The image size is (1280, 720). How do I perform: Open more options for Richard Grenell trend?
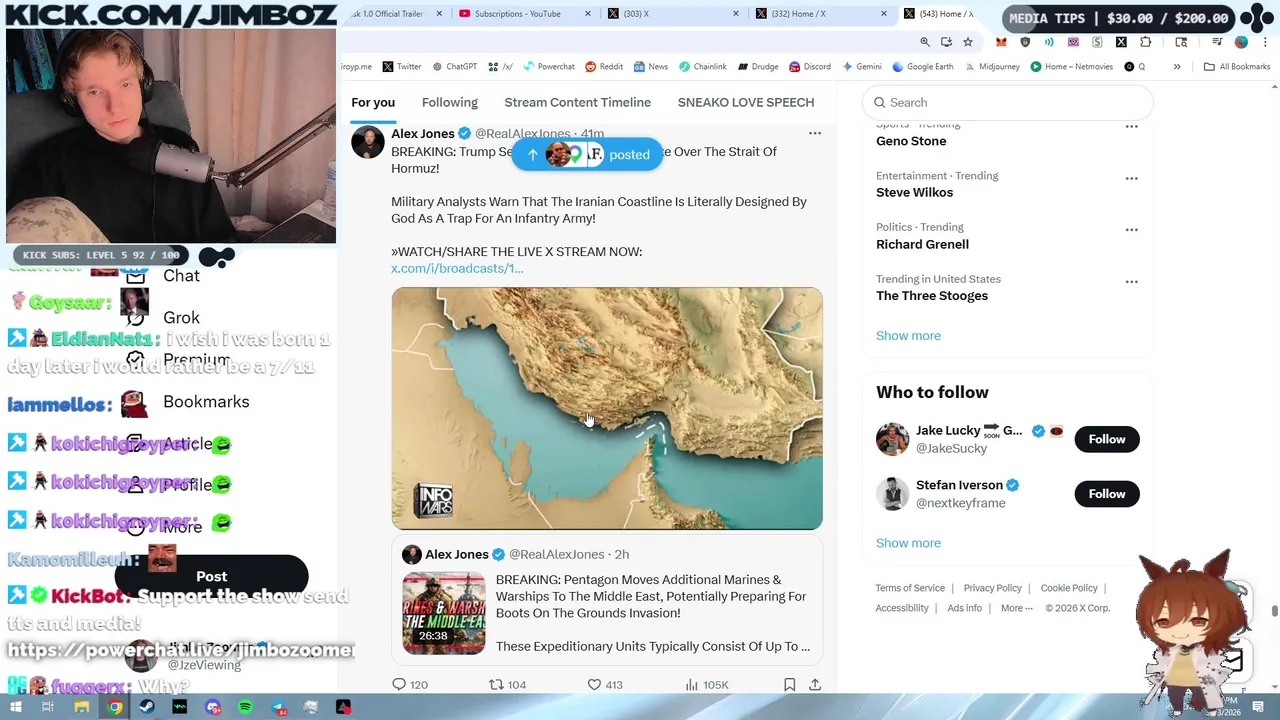[1131, 229]
